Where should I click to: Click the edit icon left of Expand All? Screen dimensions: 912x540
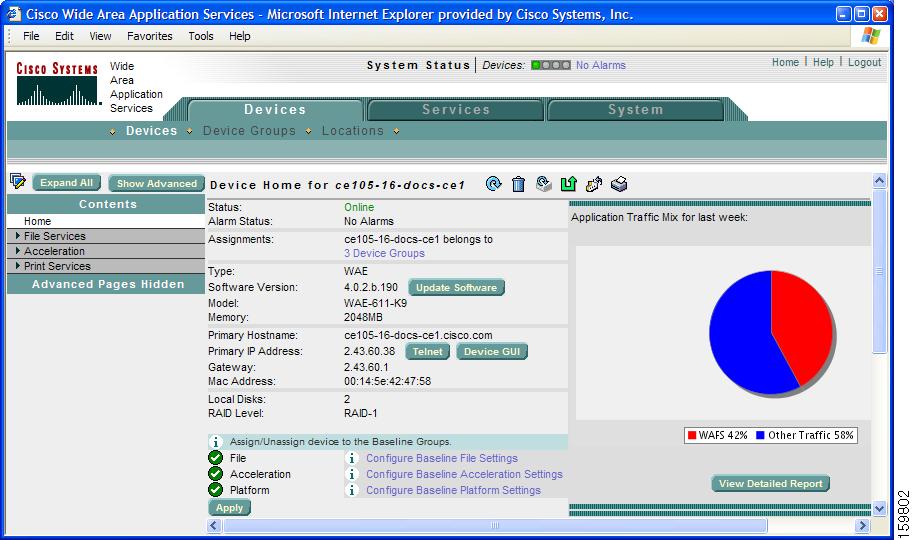(x=18, y=181)
